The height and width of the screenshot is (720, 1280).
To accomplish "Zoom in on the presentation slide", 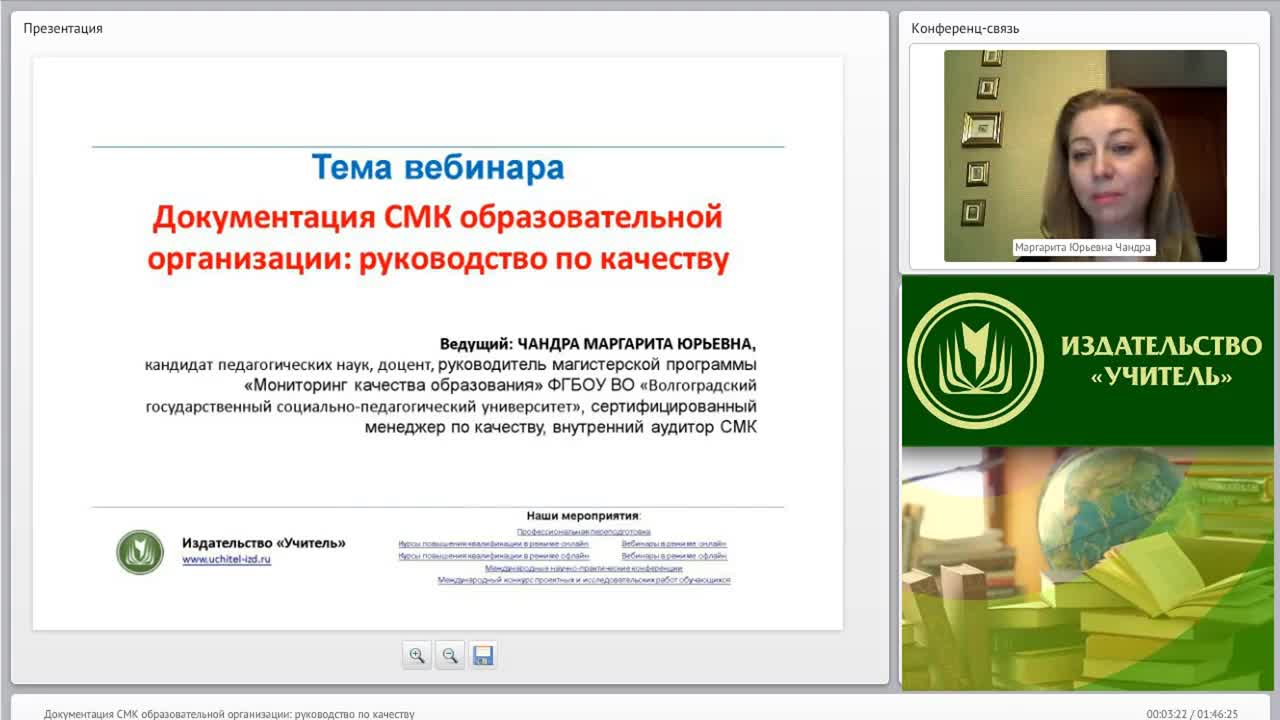I will pyautogui.click(x=417, y=656).
